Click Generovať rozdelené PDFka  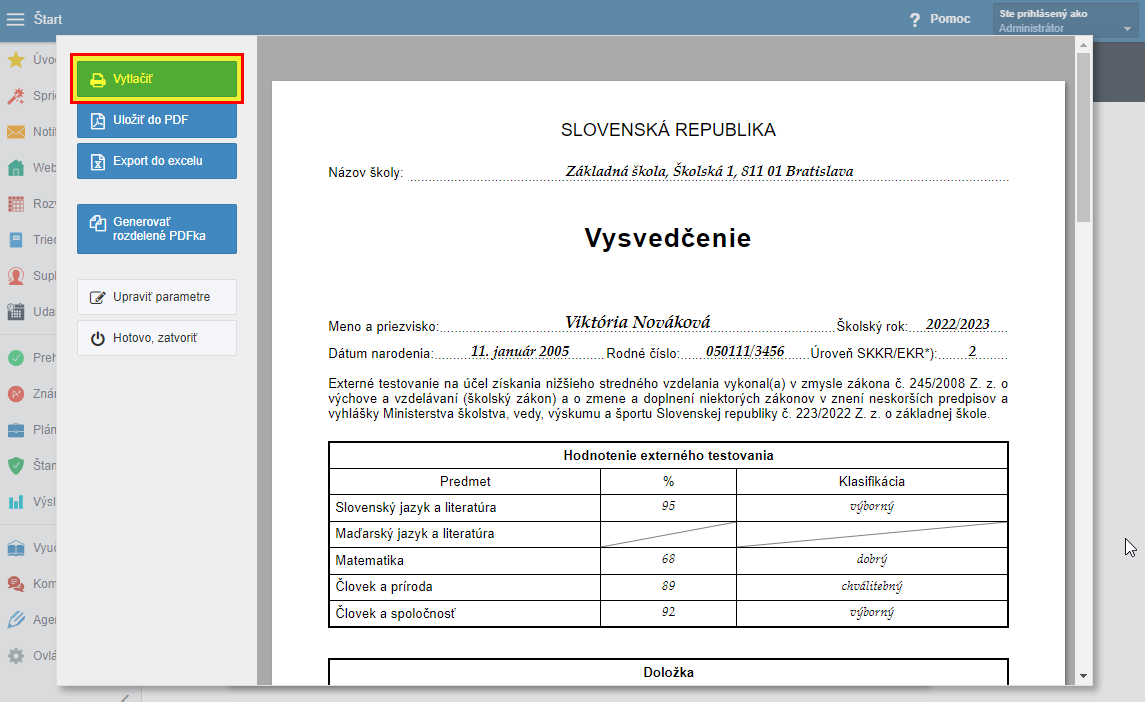(157, 229)
